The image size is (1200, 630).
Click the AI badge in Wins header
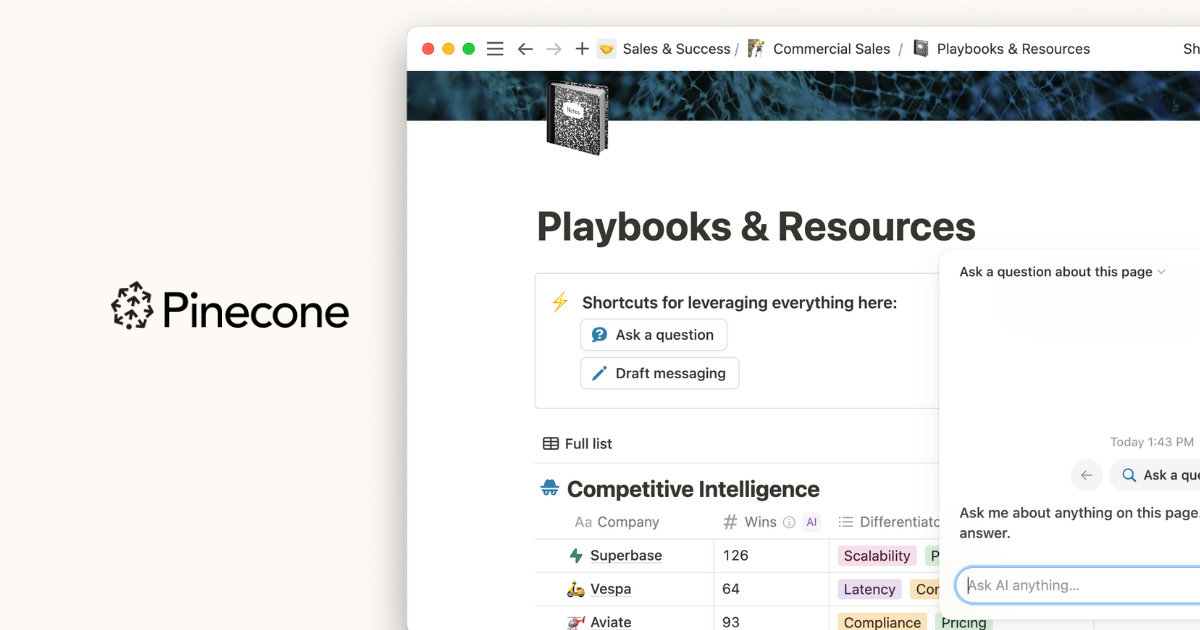(x=812, y=522)
